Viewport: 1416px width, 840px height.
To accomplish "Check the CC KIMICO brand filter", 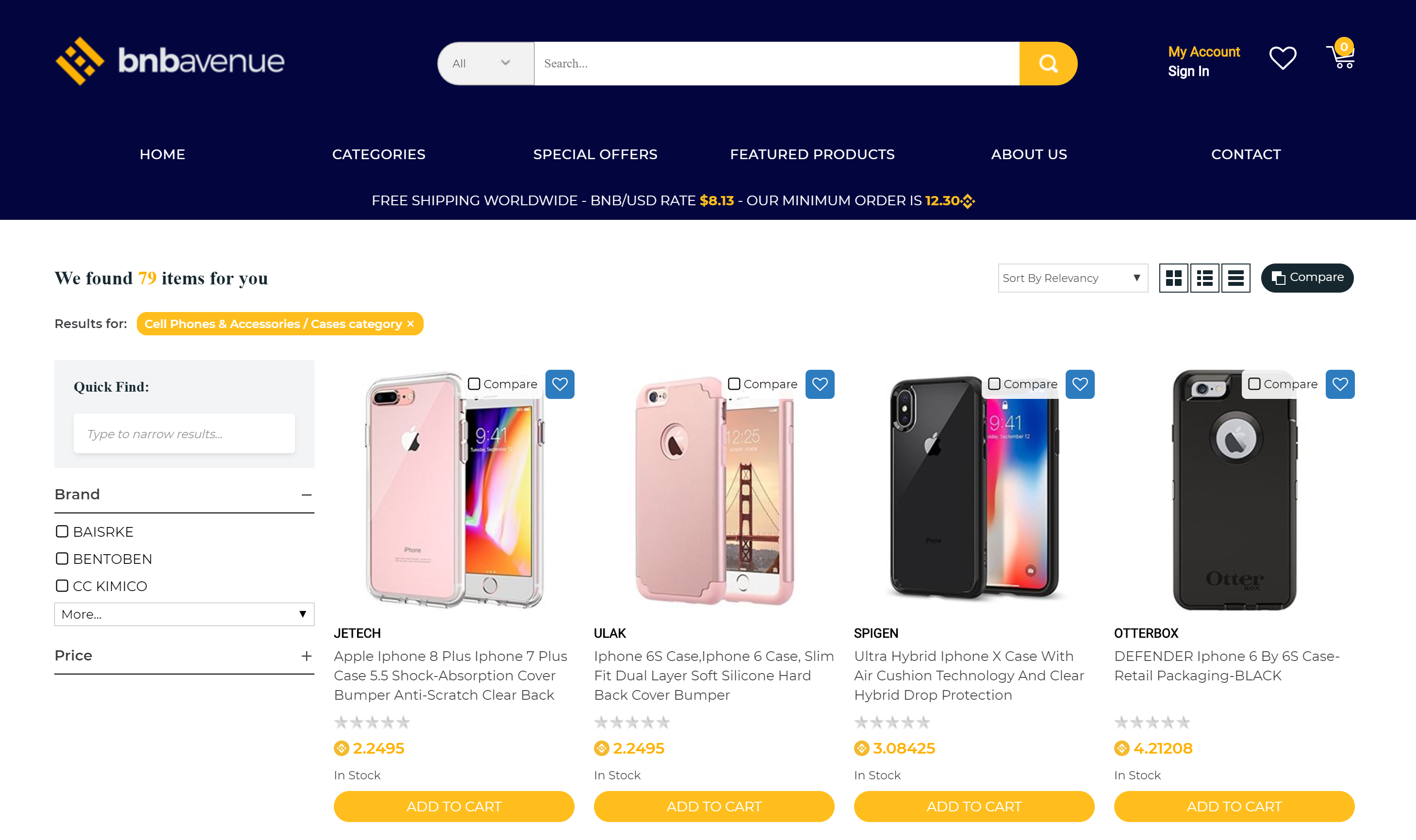I will 62,586.
